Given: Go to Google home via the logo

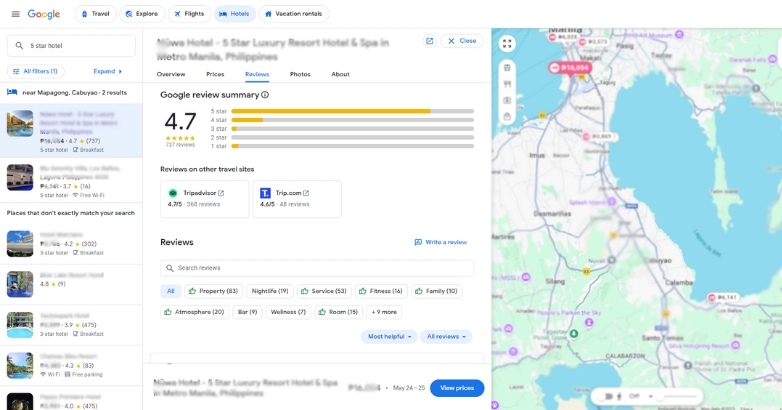Looking at the screenshot, I should coord(44,14).
